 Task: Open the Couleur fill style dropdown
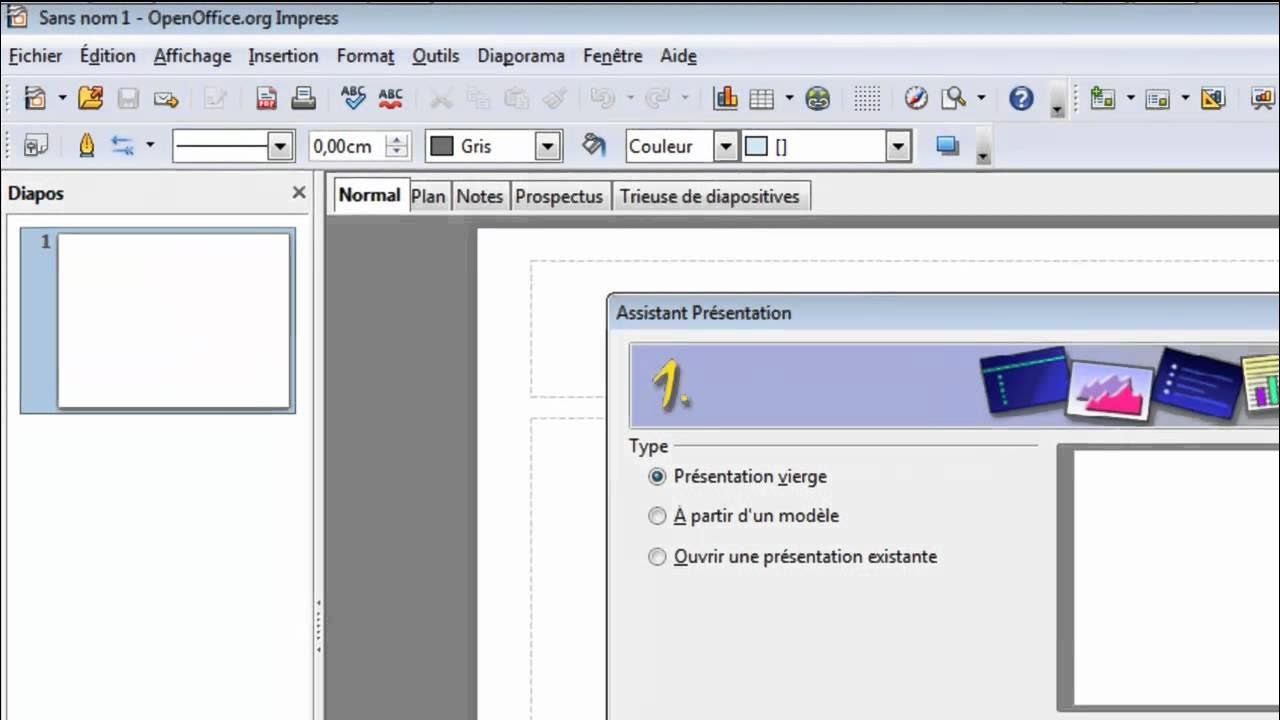(x=726, y=146)
